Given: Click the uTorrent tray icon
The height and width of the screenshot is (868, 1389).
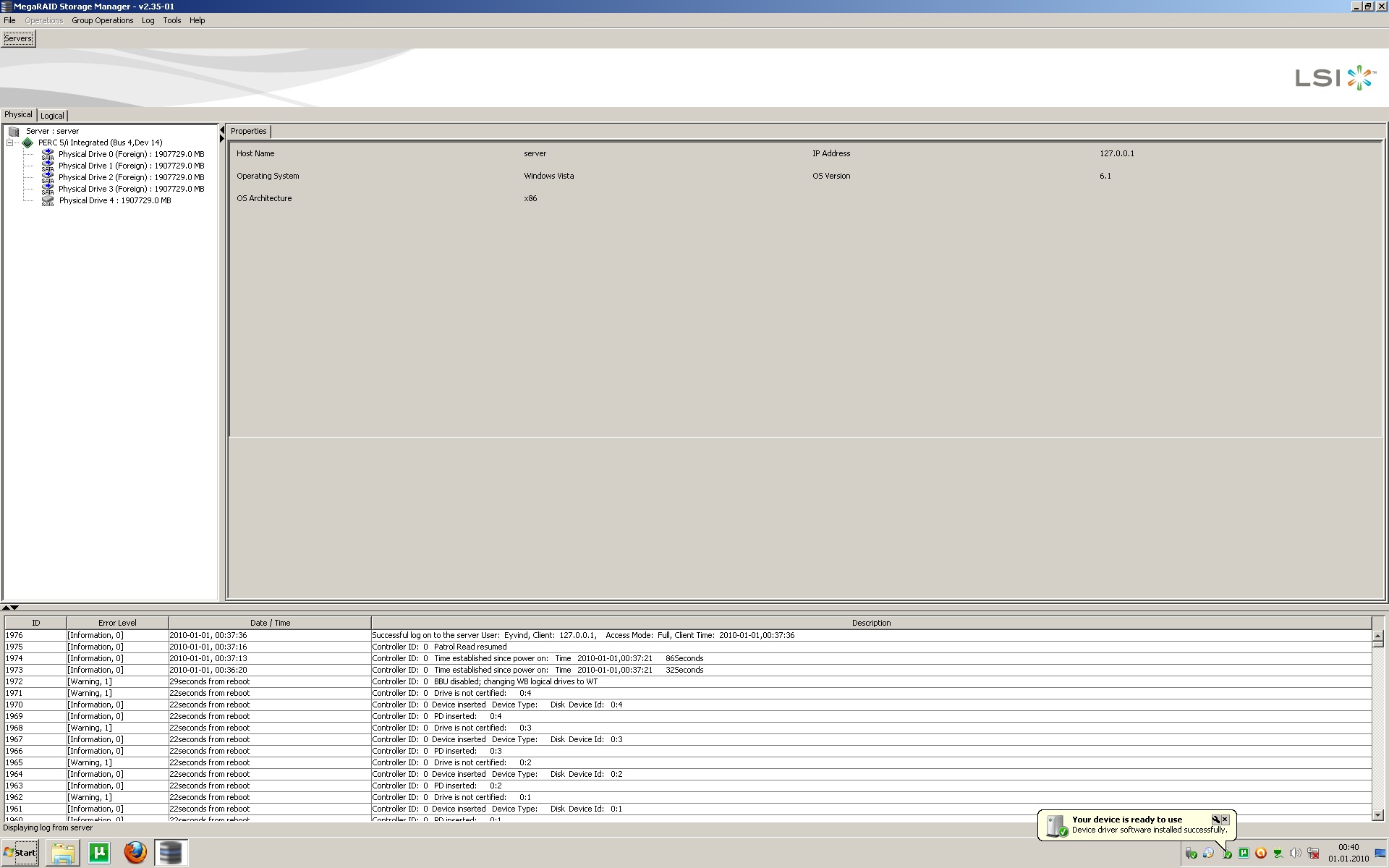Looking at the screenshot, I should pos(1244,854).
